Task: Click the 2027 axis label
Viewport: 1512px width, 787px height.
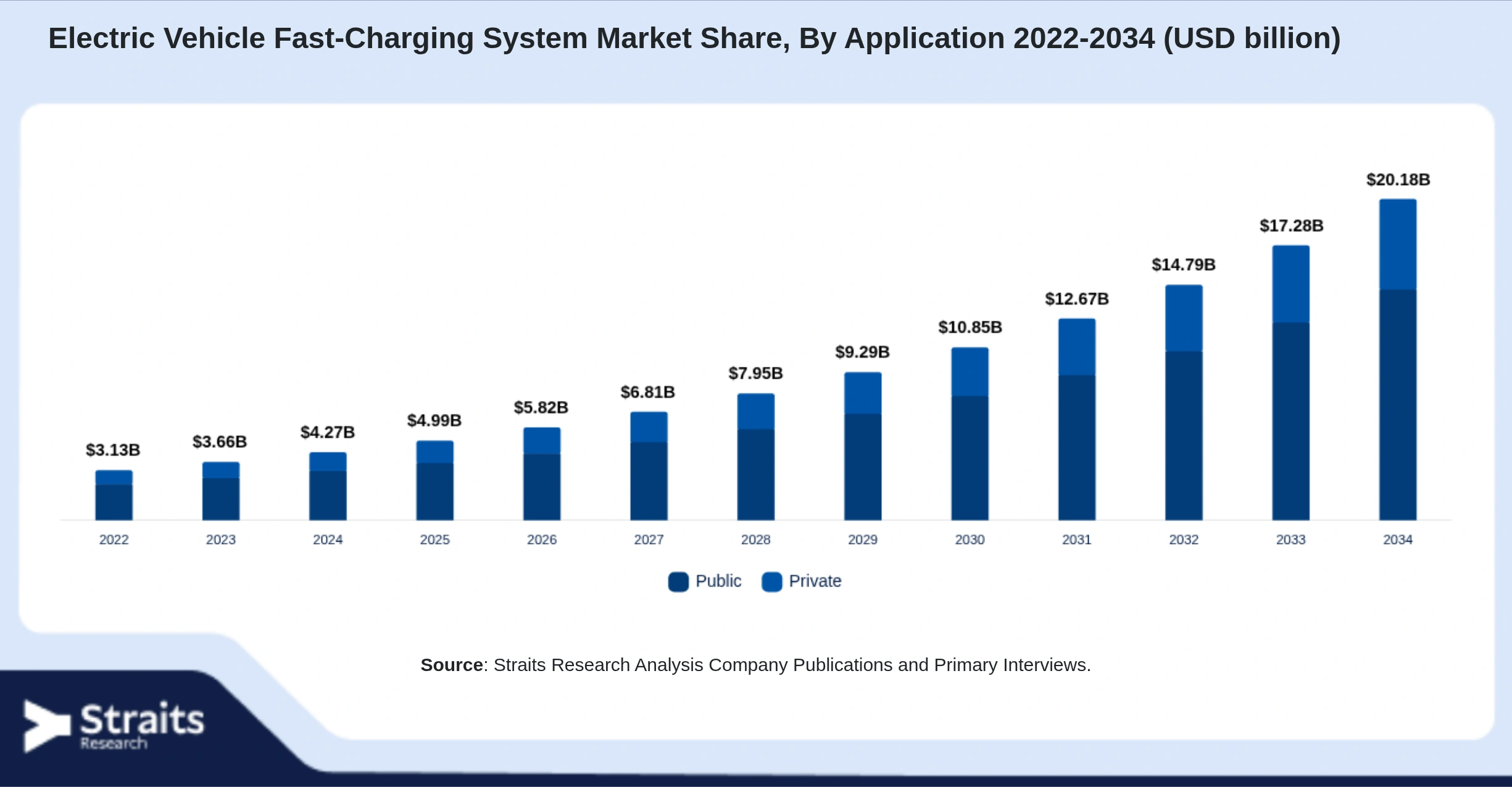Action: 649,540
